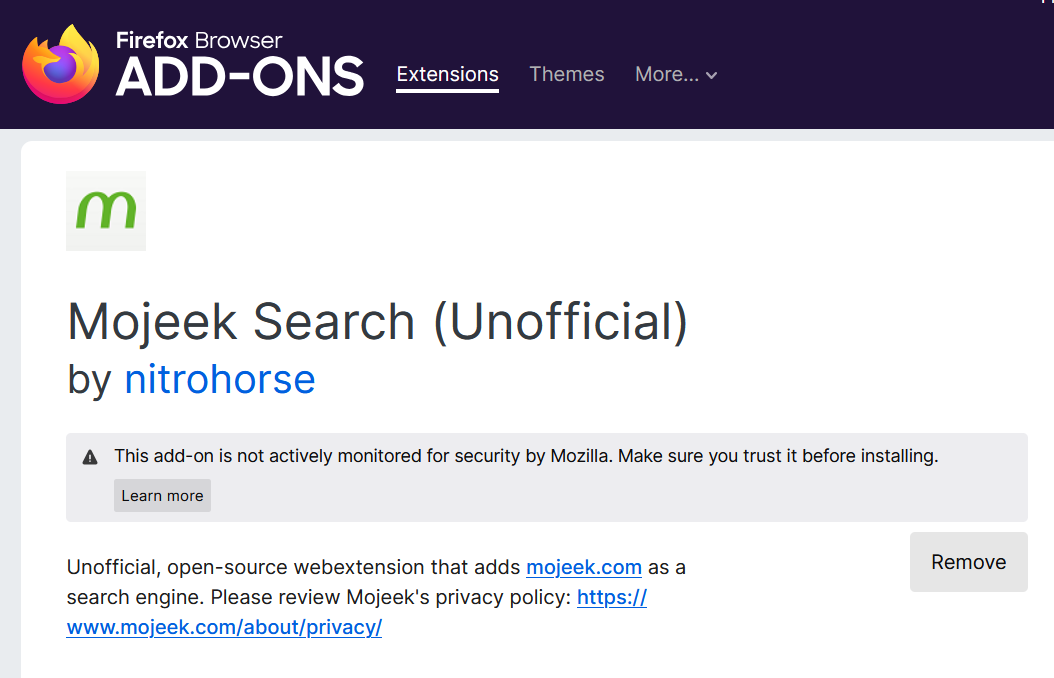Viewport: 1054px width, 678px height.
Task: Click the gray security notice box
Action: tap(546, 477)
